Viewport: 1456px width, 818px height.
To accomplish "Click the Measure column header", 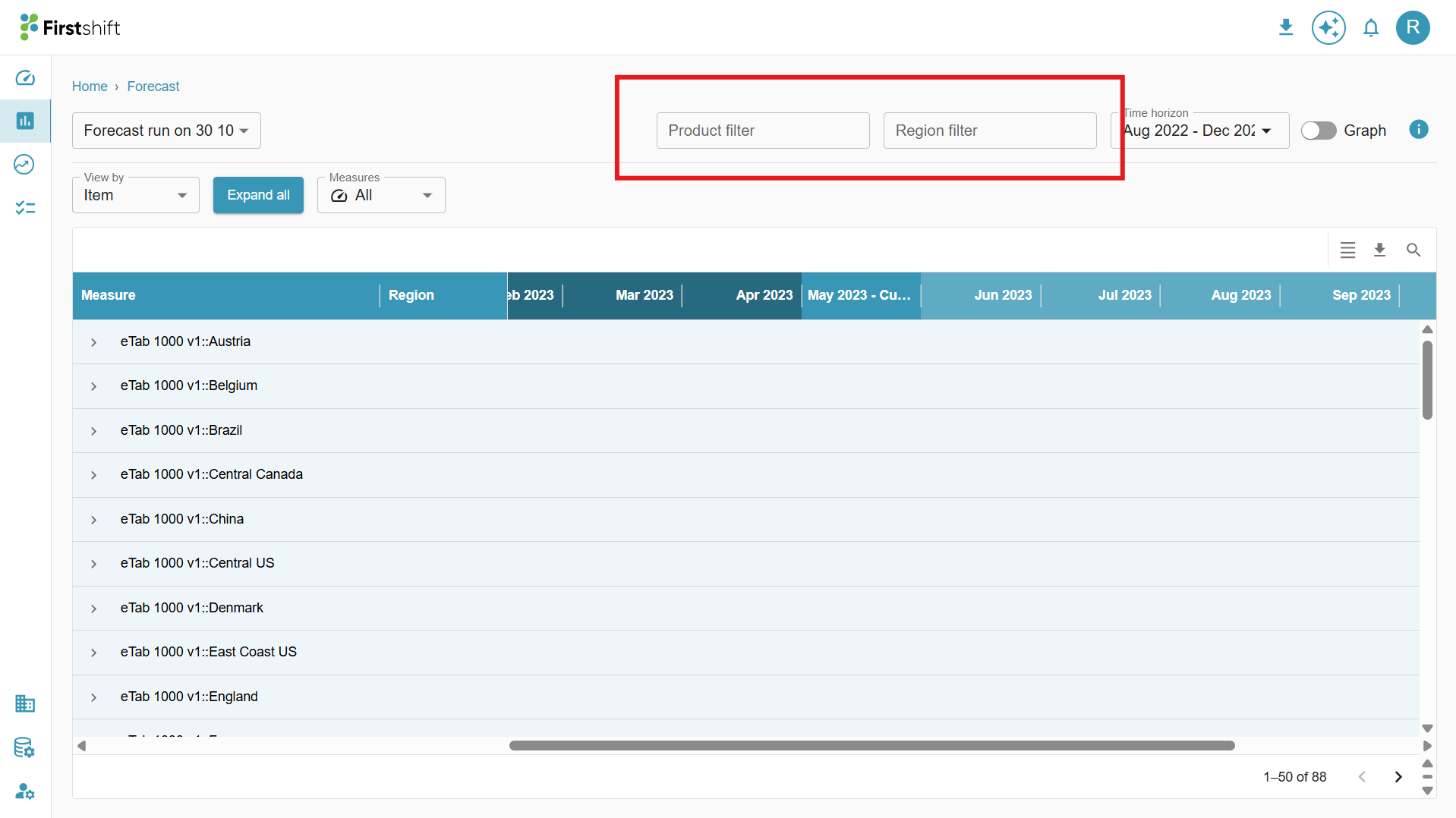I will tap(226, 295).
